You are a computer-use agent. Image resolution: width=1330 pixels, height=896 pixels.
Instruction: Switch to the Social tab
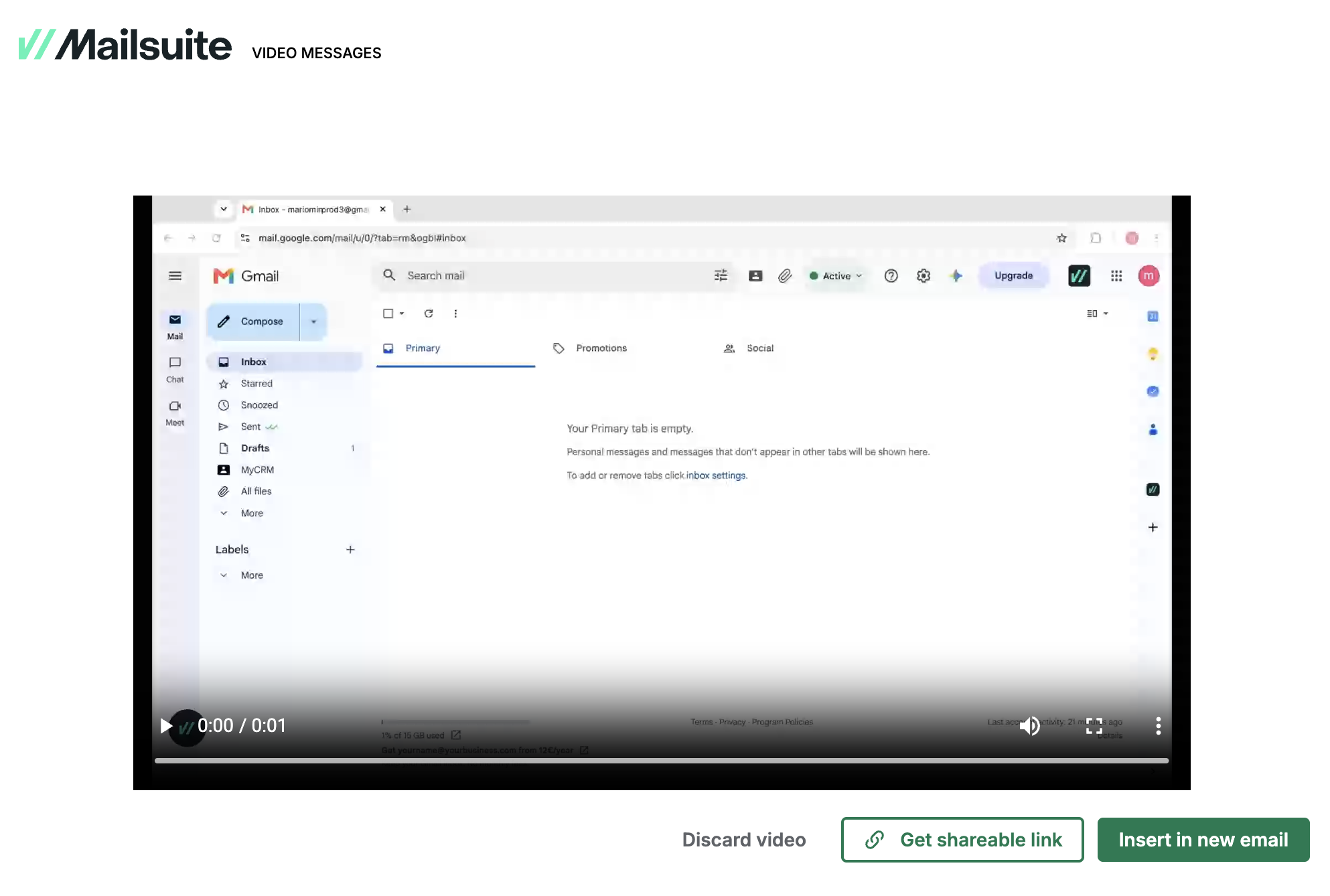[760, 348]
